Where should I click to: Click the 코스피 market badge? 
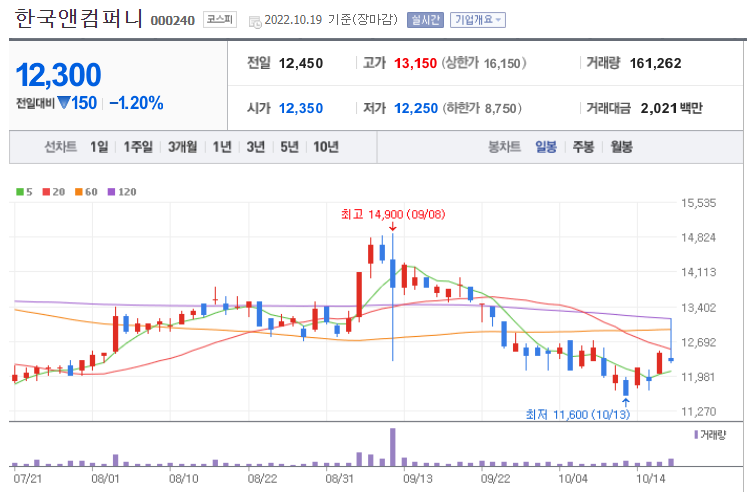[220, 20]
